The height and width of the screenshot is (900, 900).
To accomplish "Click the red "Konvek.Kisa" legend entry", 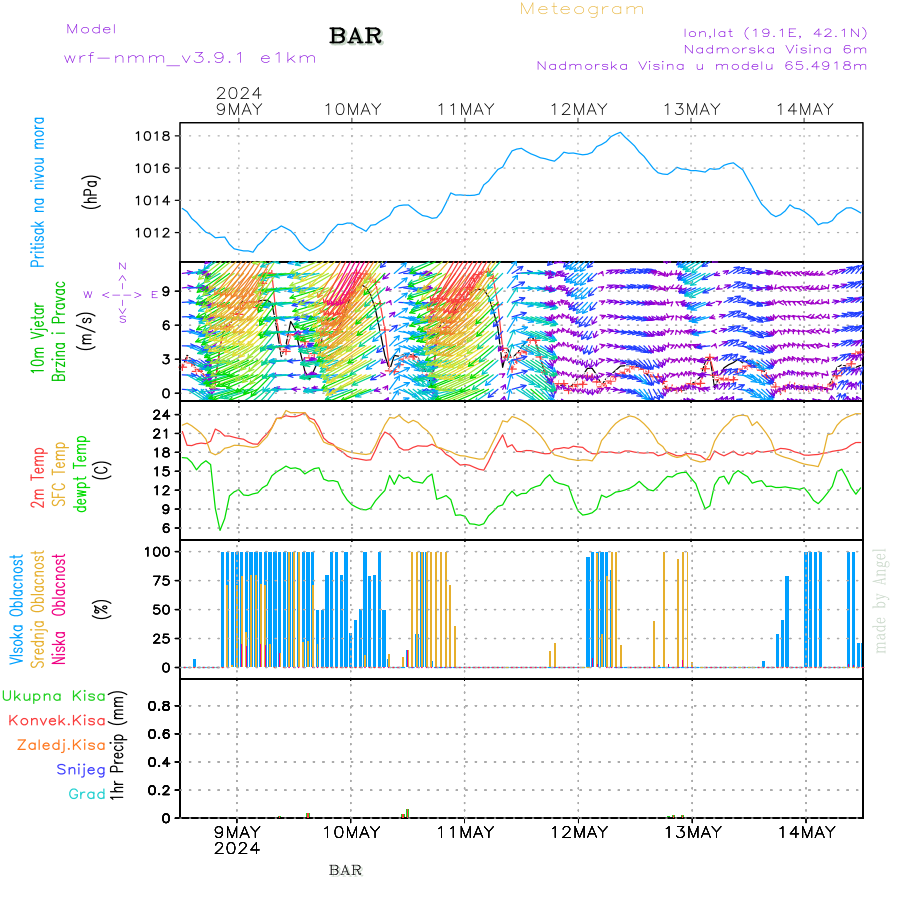I will (x=57, y=720).
